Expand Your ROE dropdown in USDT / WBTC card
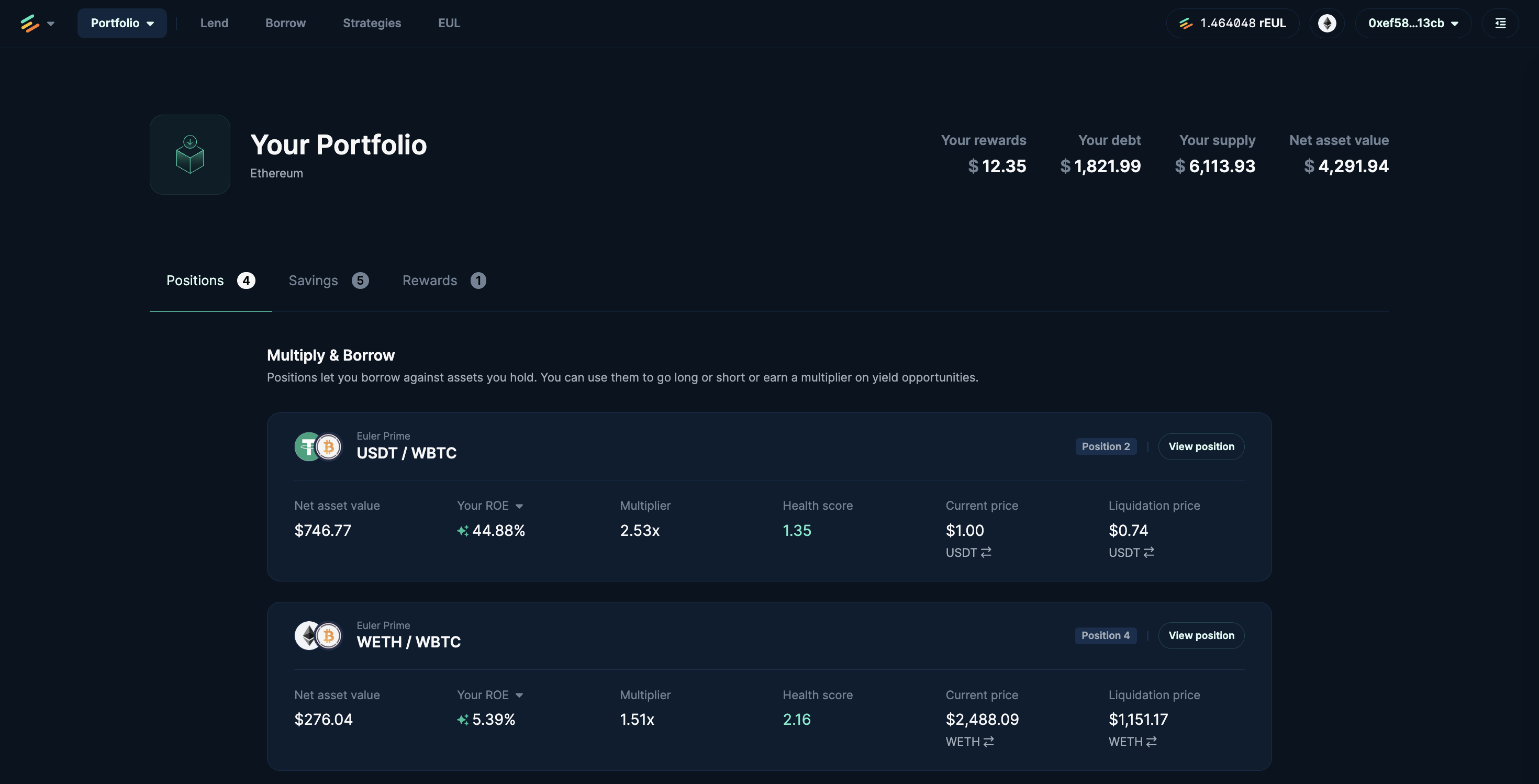 (519, 506)
